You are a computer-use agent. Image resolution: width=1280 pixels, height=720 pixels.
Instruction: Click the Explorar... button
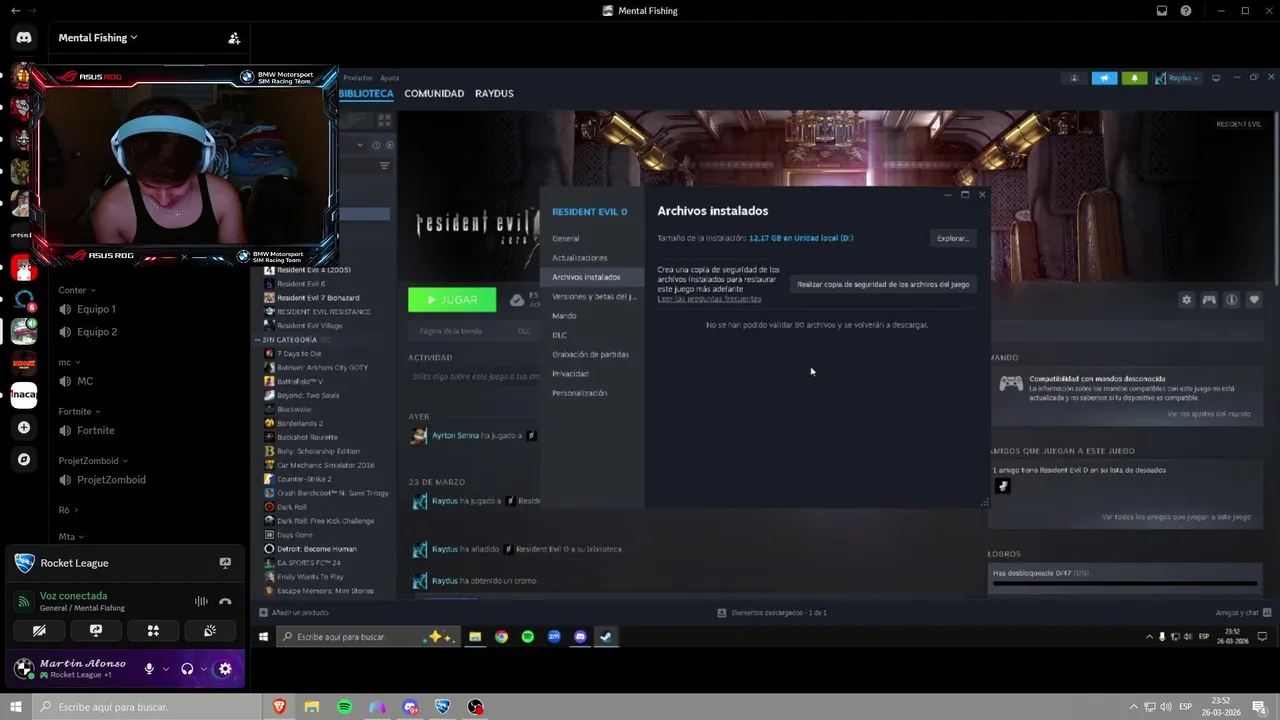[952, 238]
